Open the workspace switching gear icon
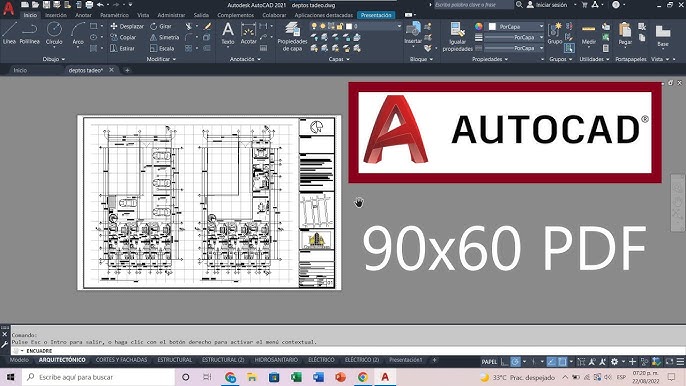 tap(614, 361)
